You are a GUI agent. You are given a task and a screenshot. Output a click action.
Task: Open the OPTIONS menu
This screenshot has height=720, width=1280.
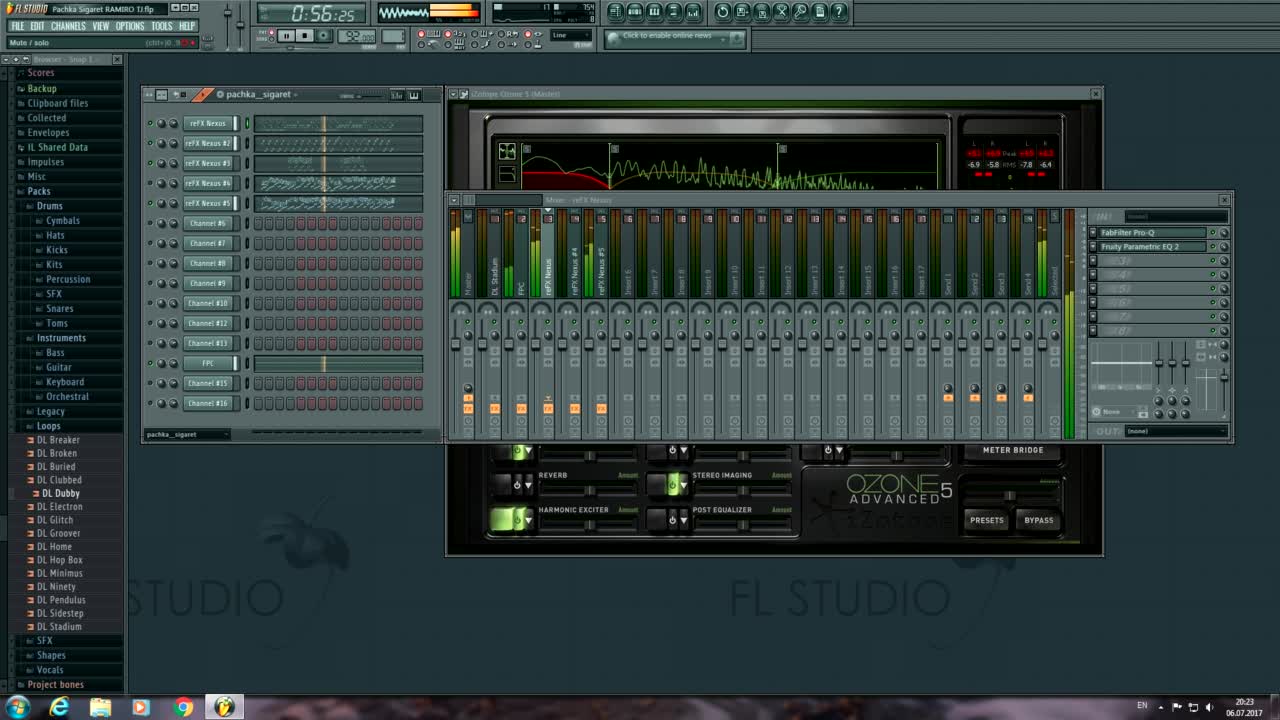click(x=130, y=26)
